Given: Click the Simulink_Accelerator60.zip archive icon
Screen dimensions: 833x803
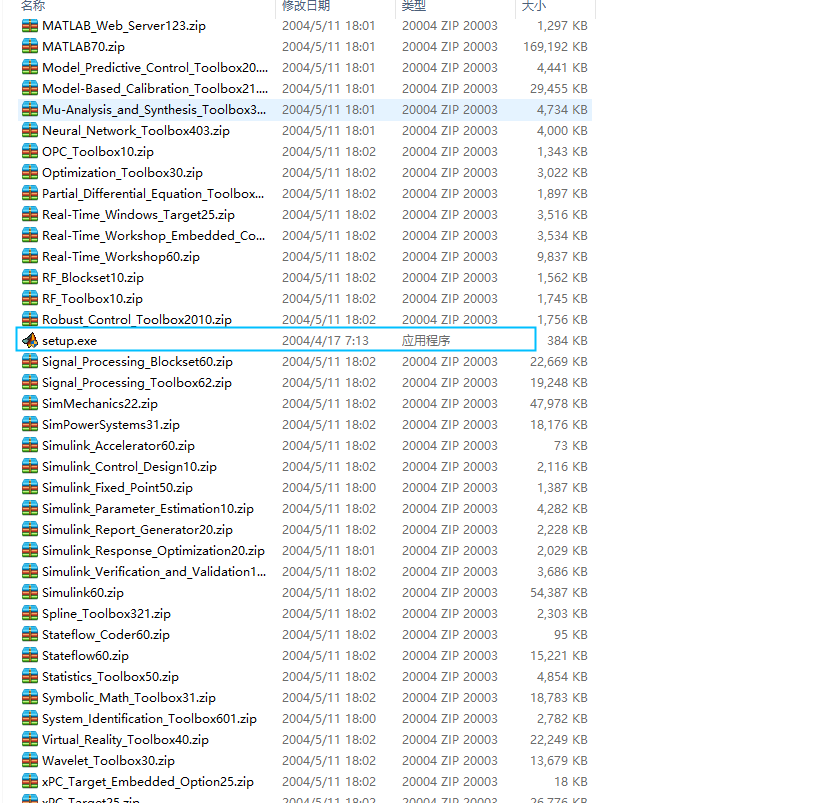Looking at the screenshot, I should [30, 446].
